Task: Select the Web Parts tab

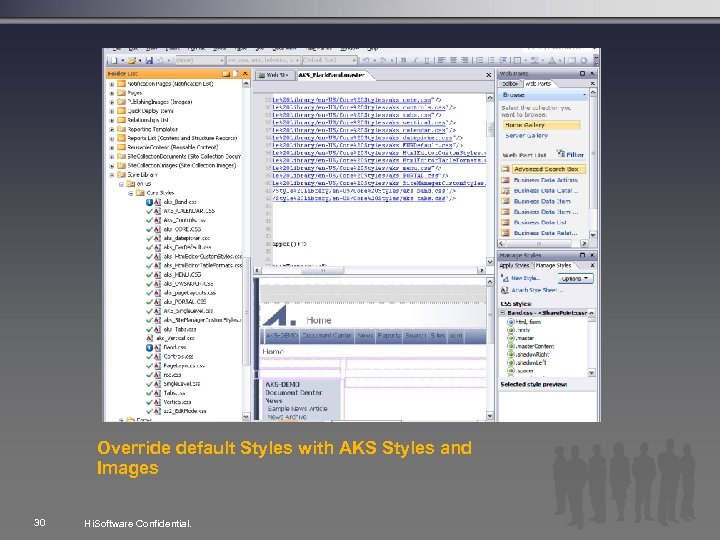Action: point(538,84)
